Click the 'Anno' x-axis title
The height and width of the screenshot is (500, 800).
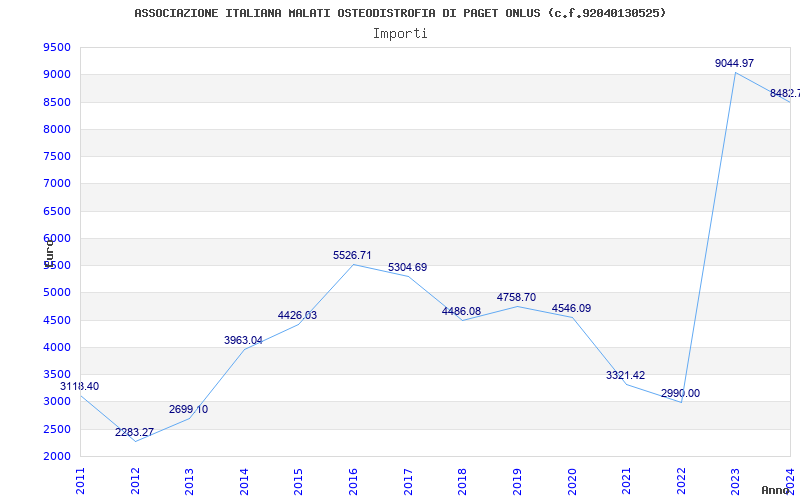pos(775,490)
